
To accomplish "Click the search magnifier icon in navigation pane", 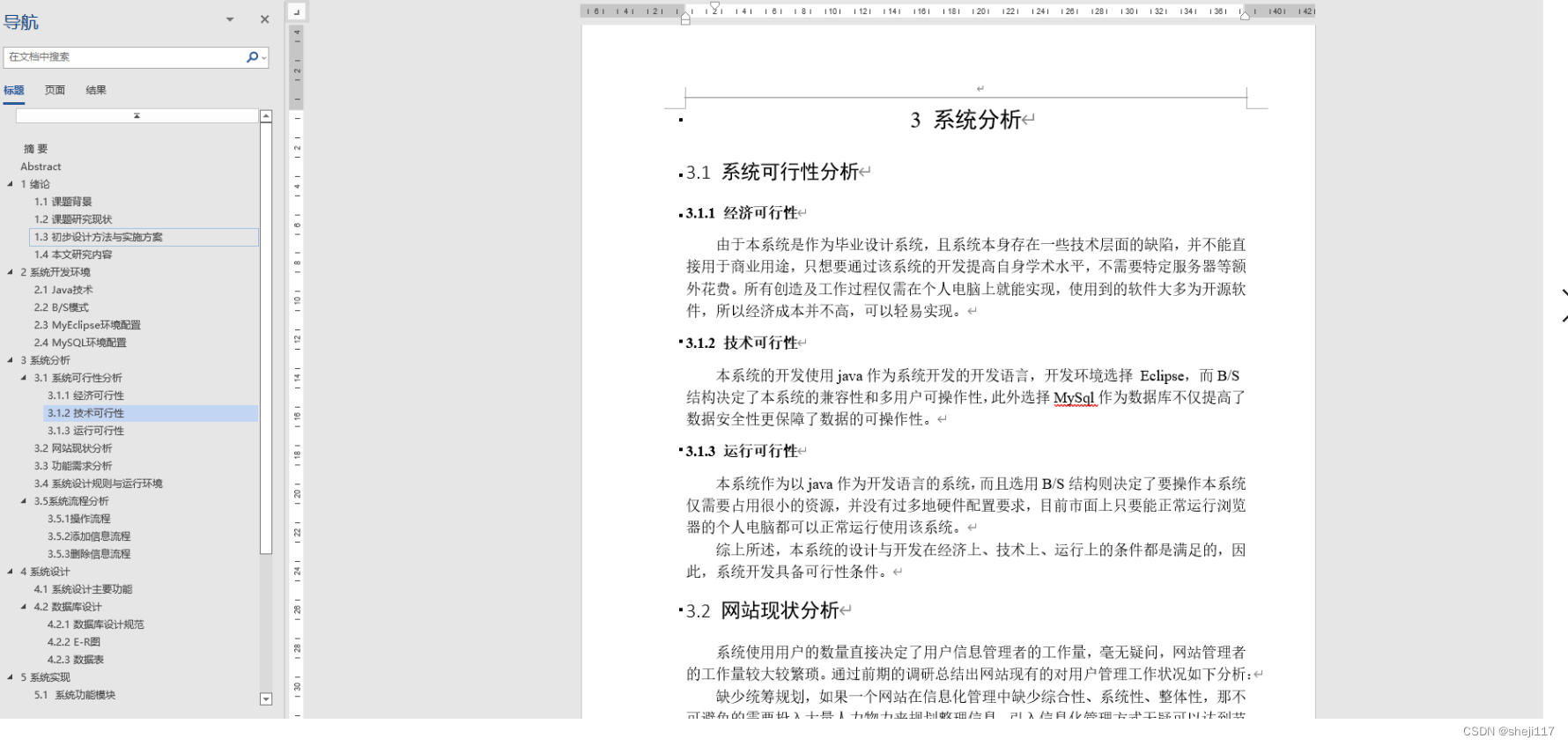I will point(252,57).
